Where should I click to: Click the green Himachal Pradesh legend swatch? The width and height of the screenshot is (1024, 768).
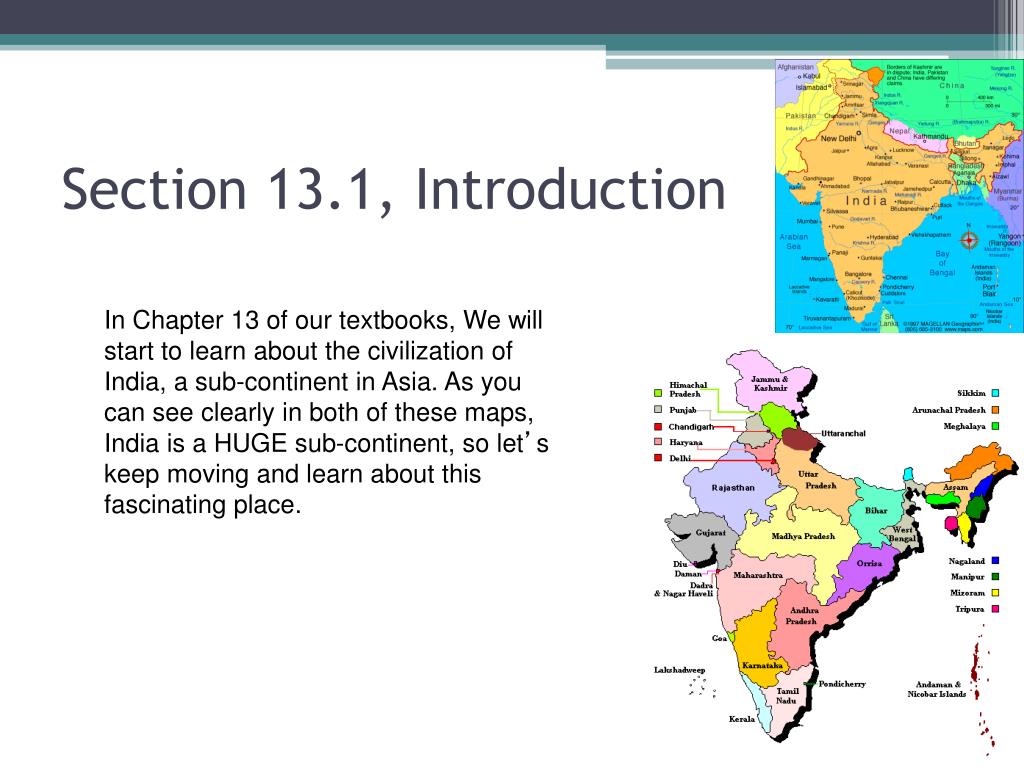[658, 393]
